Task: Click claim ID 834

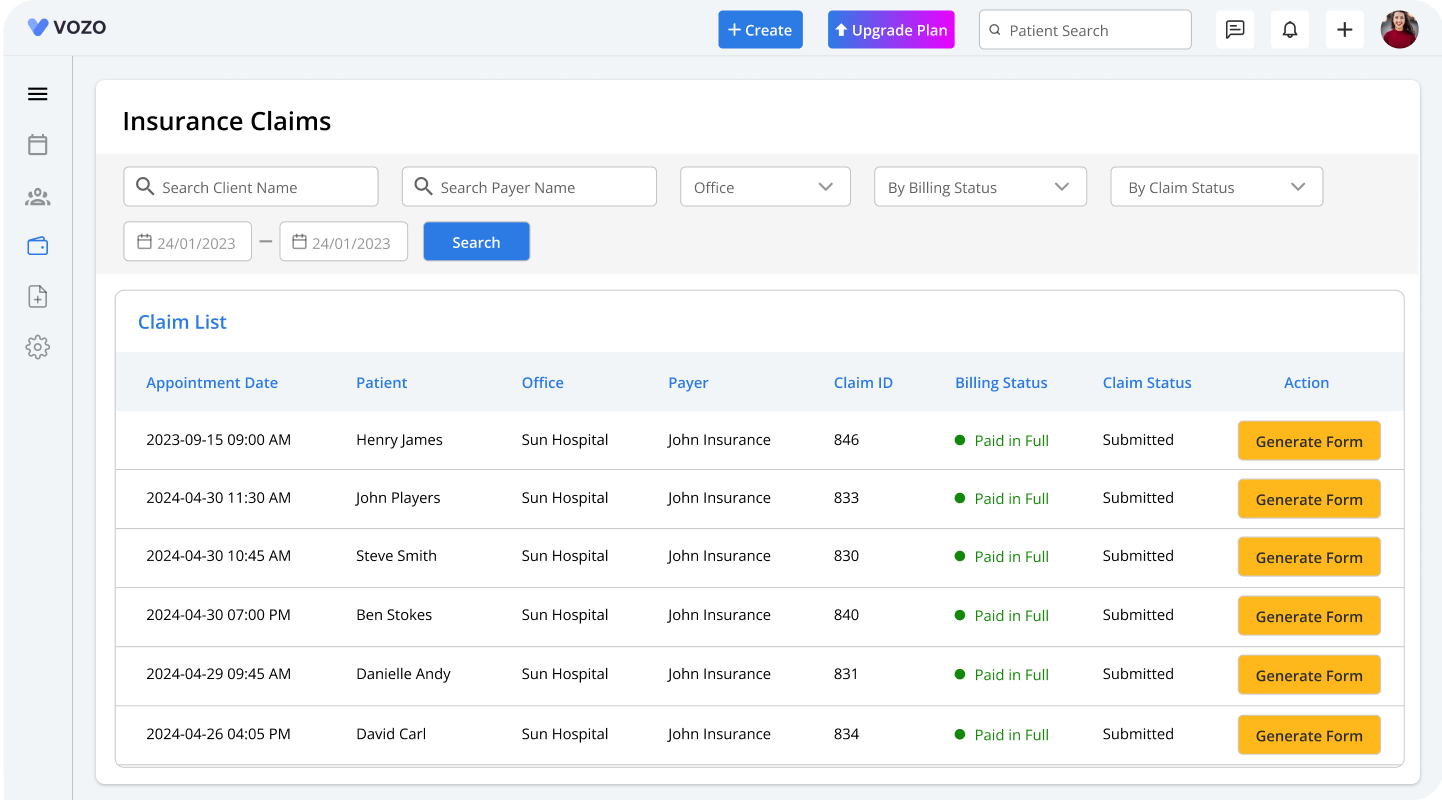Action: [x=846, y=734]
